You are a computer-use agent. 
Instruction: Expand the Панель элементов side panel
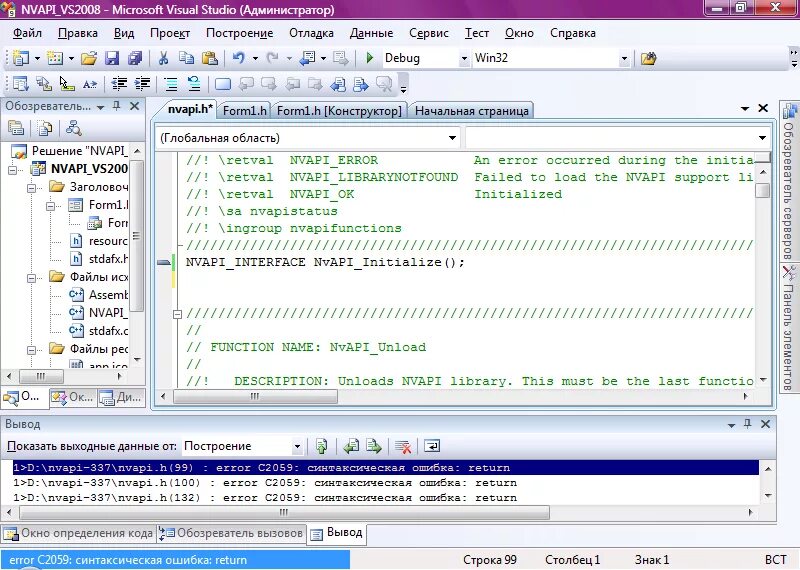(789, 328)
